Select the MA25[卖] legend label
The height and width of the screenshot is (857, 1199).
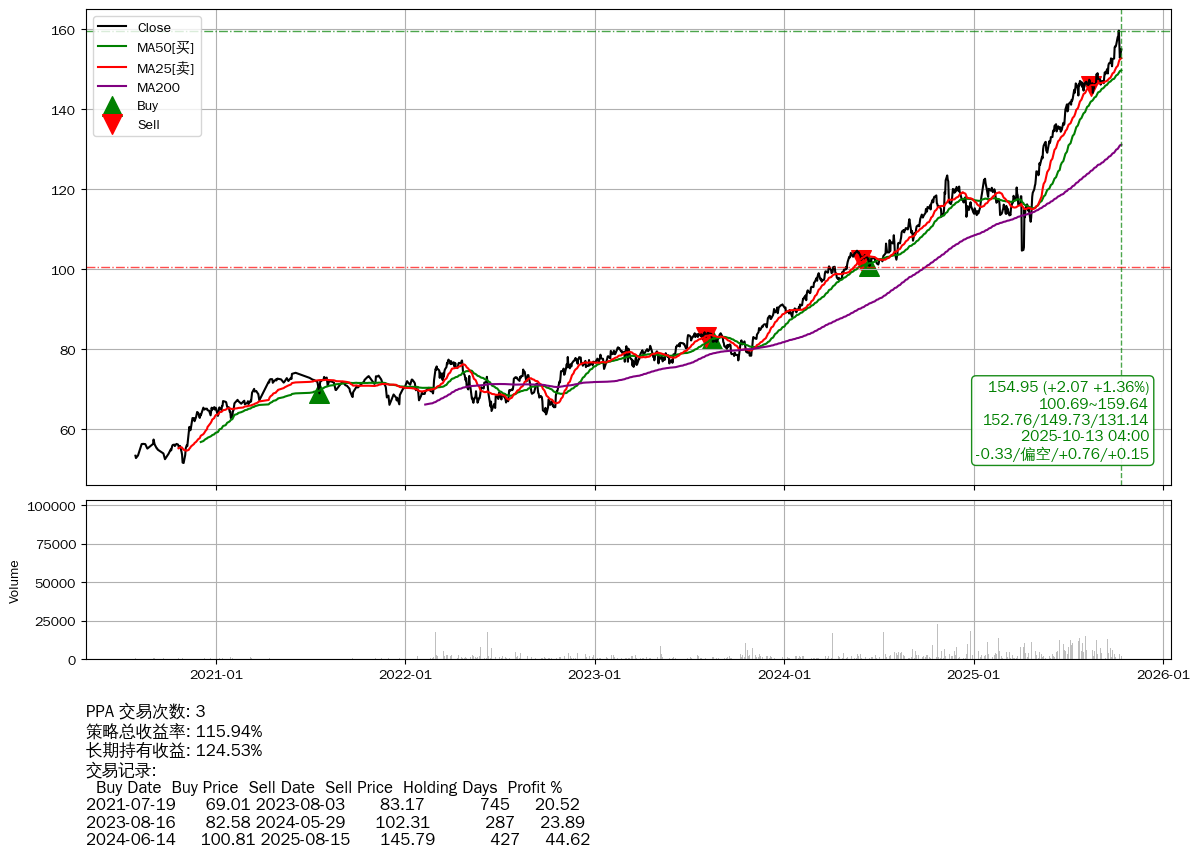(166, 68)
